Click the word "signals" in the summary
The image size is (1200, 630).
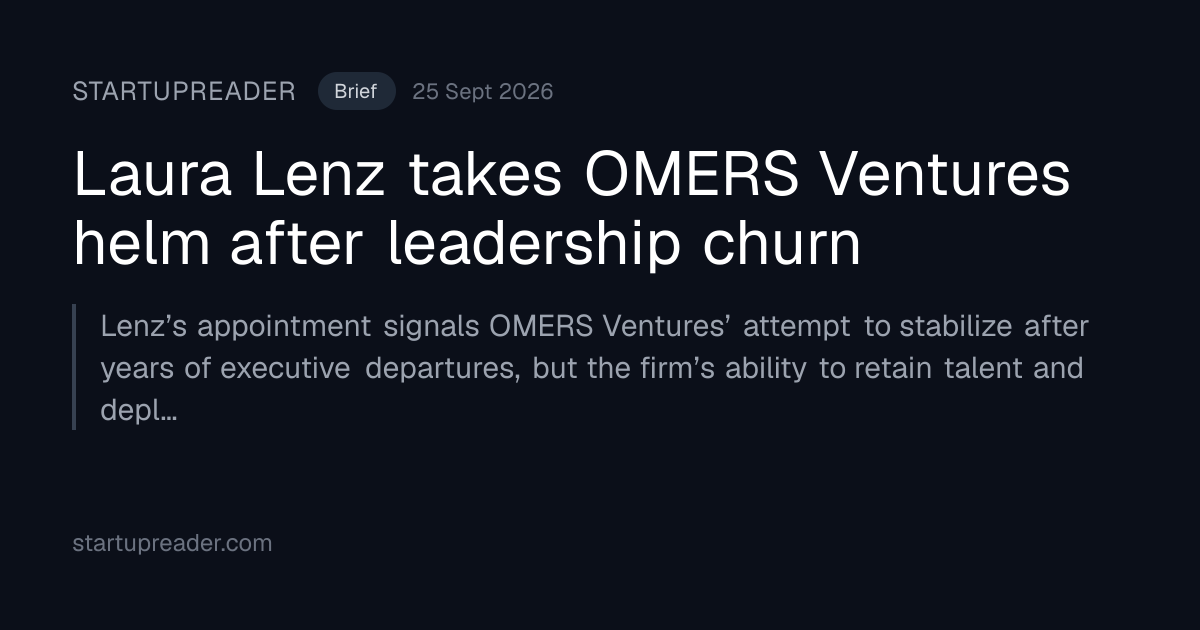pos(430,326)
